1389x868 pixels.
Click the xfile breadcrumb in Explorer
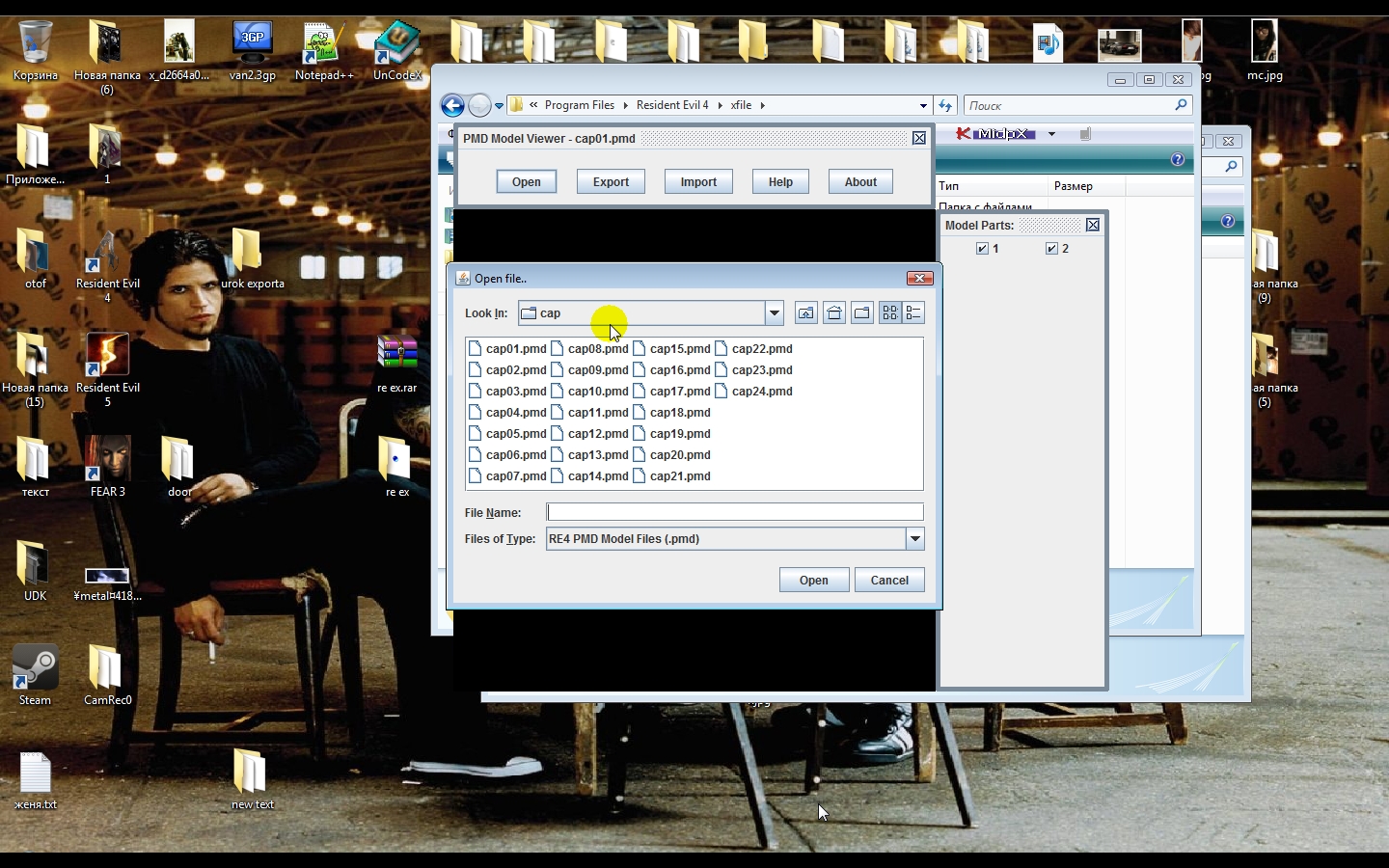tap(741, 105)
